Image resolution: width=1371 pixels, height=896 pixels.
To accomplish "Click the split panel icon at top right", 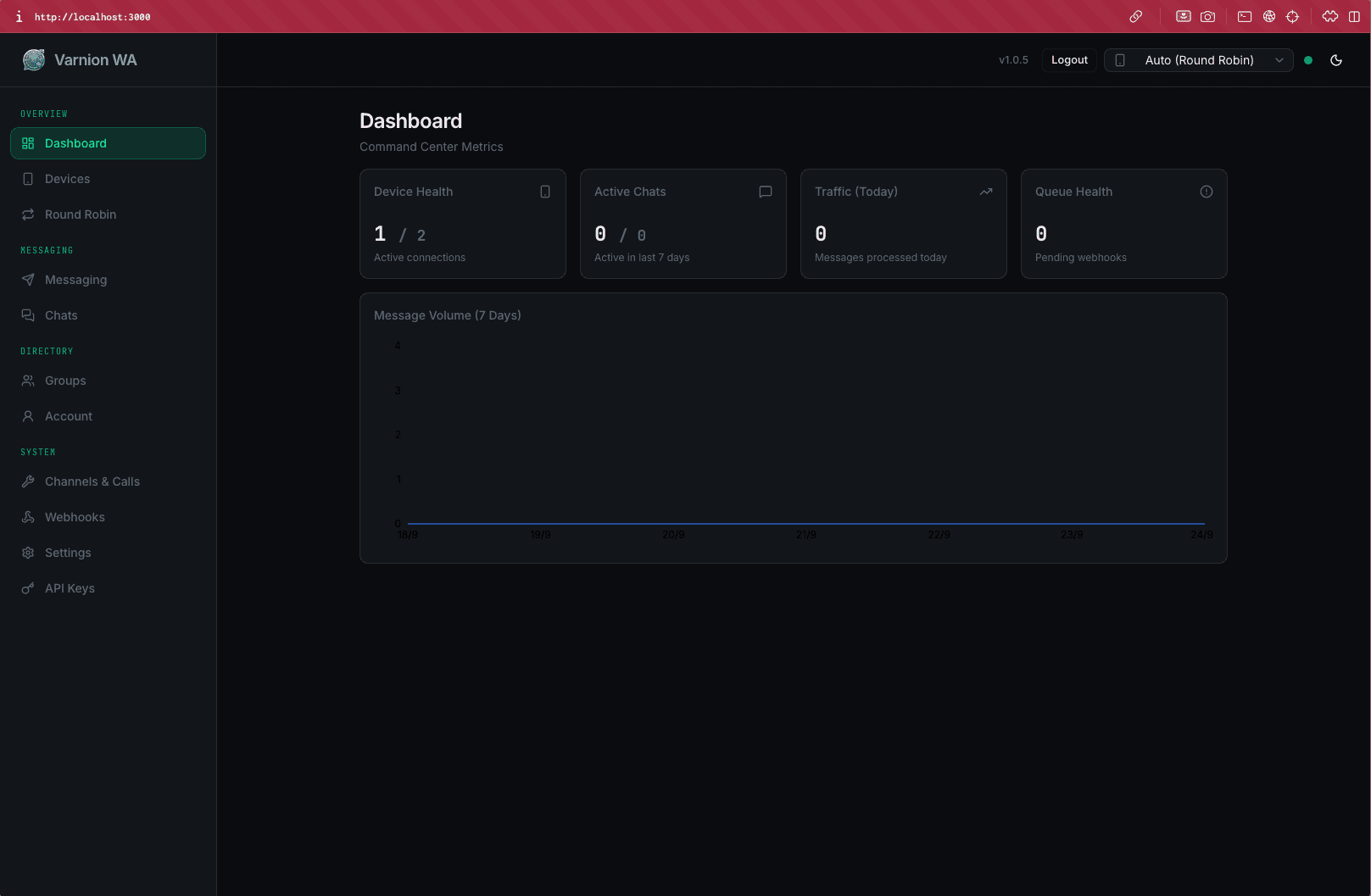I will click(1354, 16).
